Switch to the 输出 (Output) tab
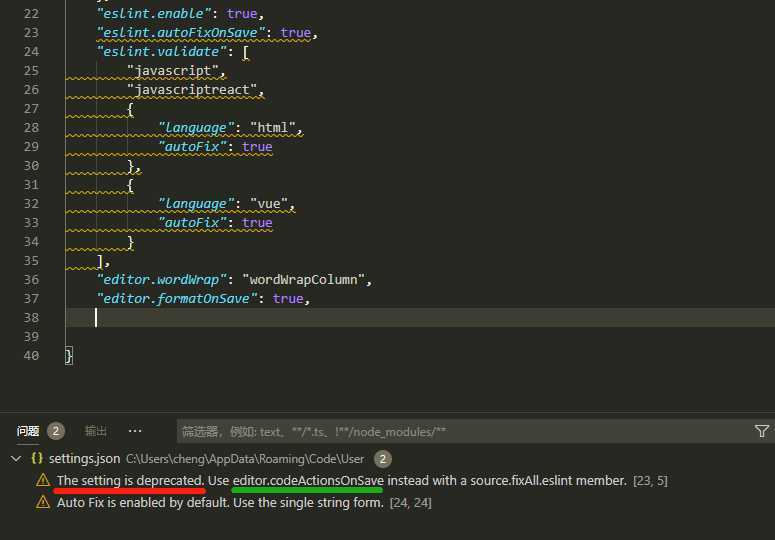The image size is (775, 540). coord(95,431)
